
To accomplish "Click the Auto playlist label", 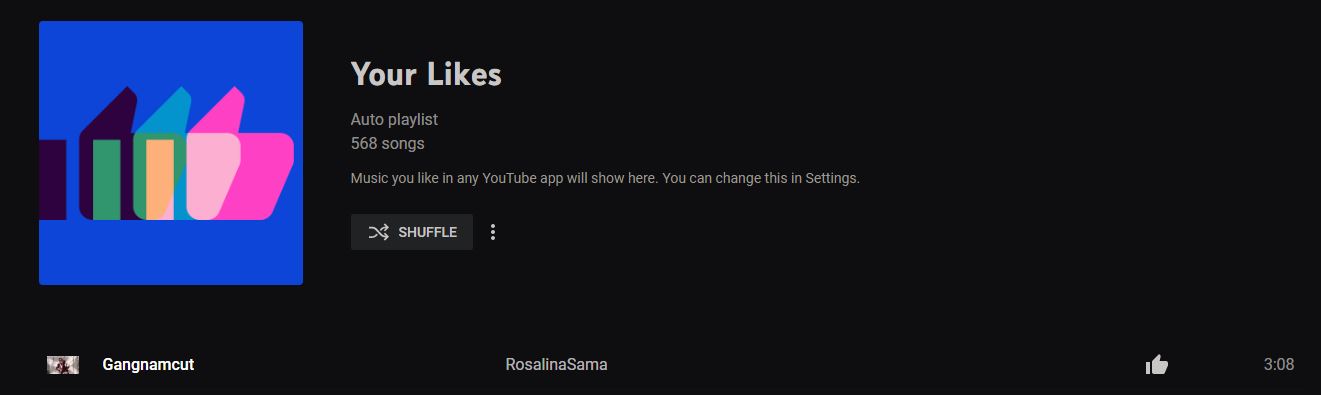I will (394, 120).
